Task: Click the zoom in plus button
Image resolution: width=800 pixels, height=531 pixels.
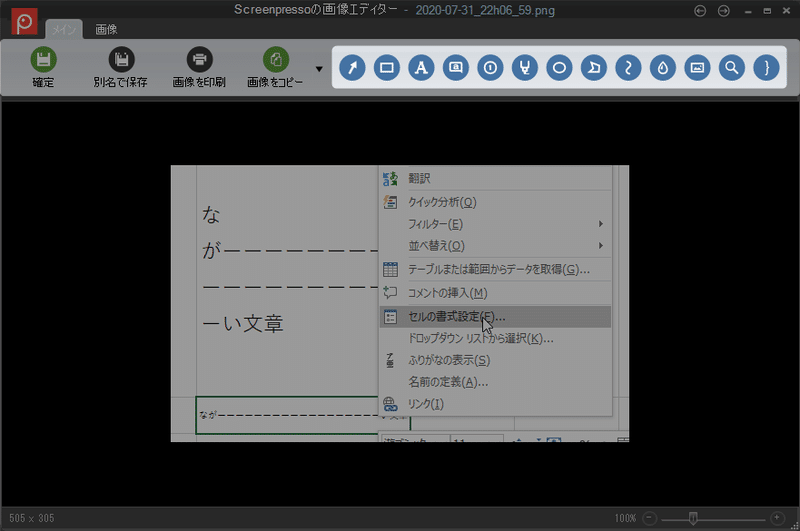Action: pos(777,518)
